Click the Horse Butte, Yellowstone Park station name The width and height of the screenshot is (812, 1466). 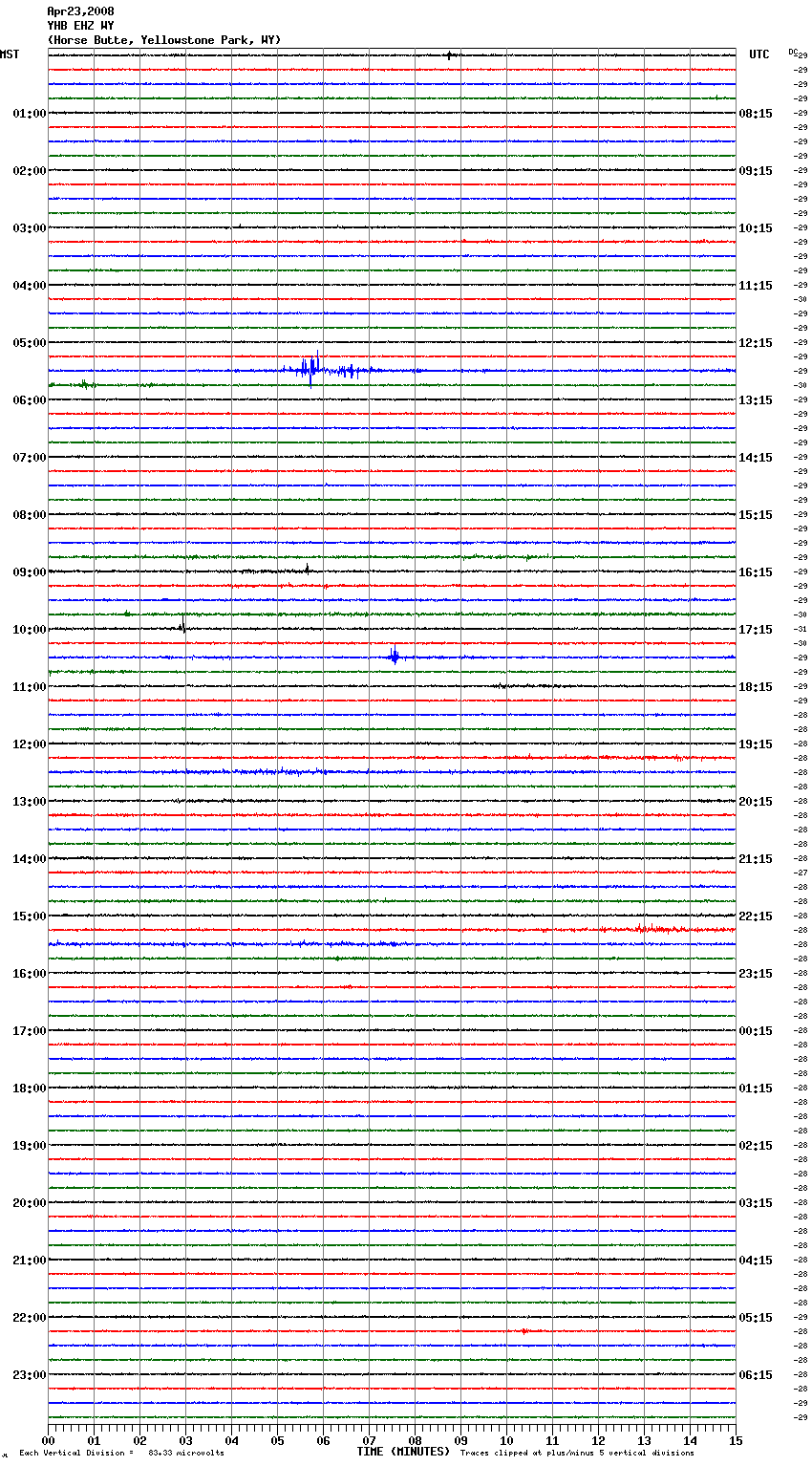(164, 40)
